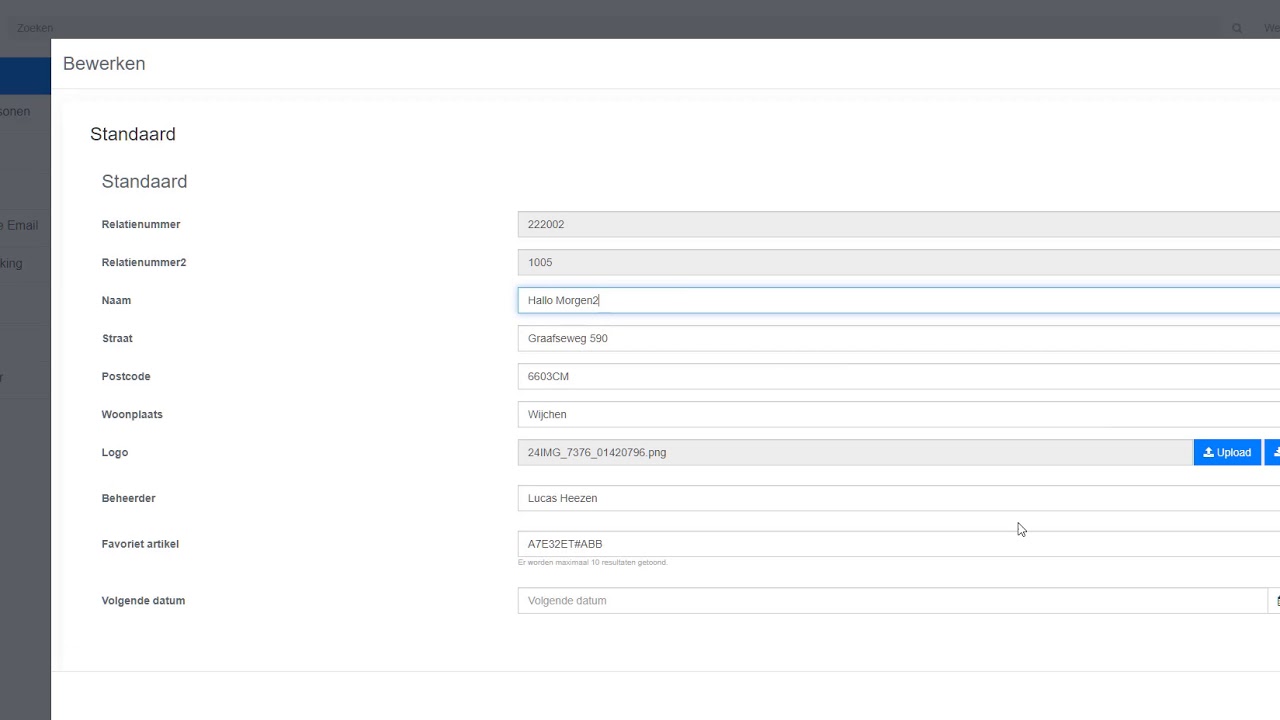Click the Volgende datum input field

(x=892, y=601)
